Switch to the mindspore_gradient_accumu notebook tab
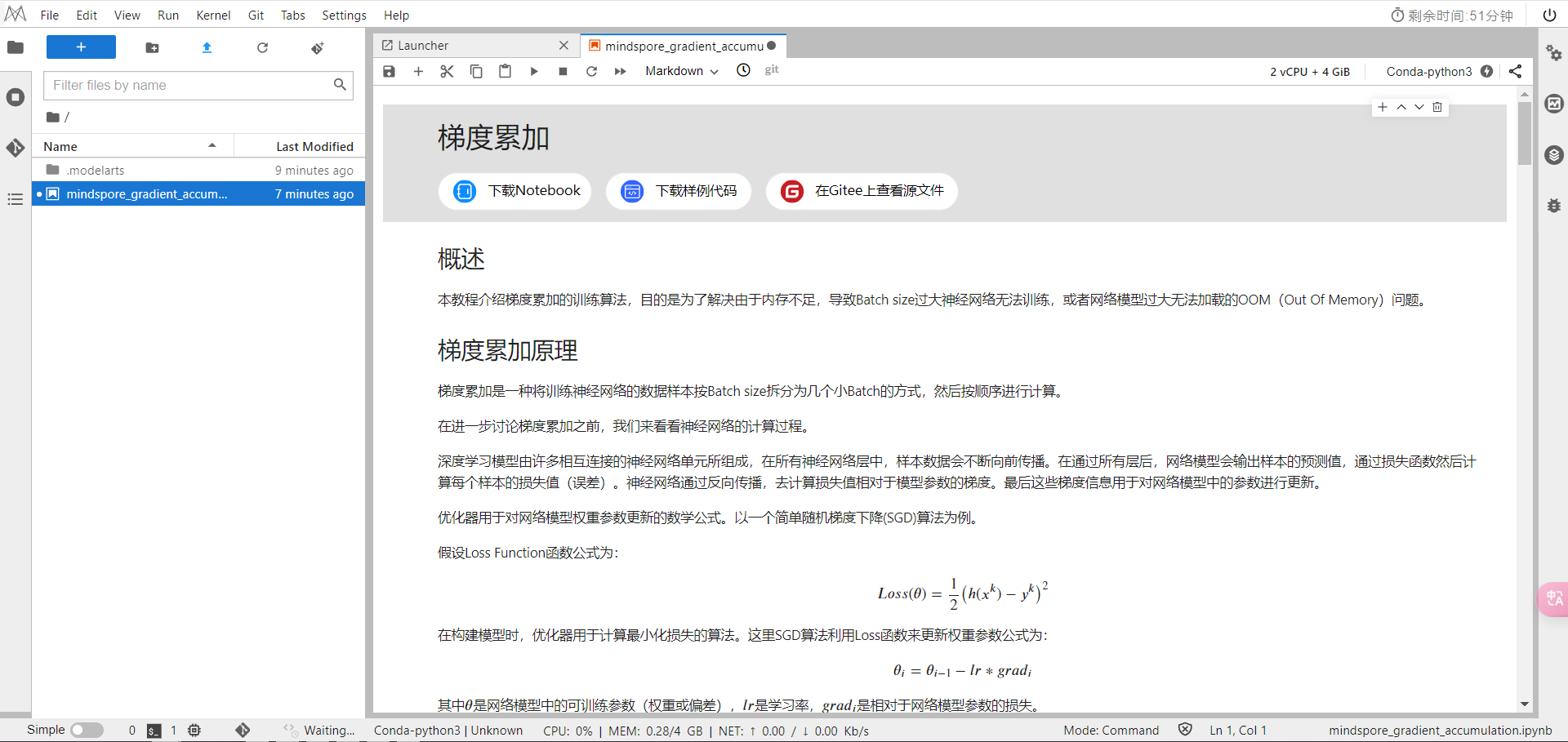 click(x=683, y=46)
